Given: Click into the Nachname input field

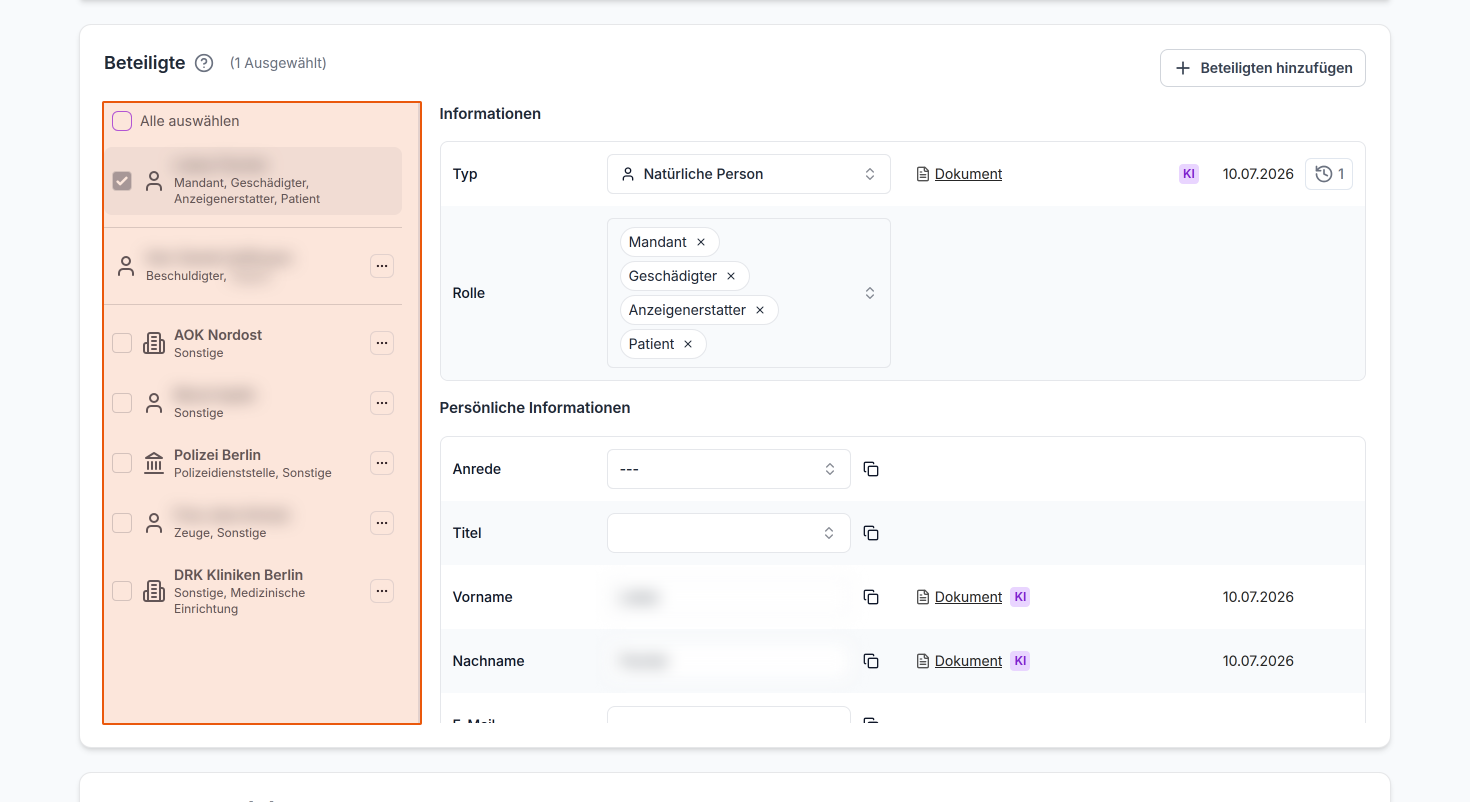Looking at the screenshot, I should coord(729,661).
